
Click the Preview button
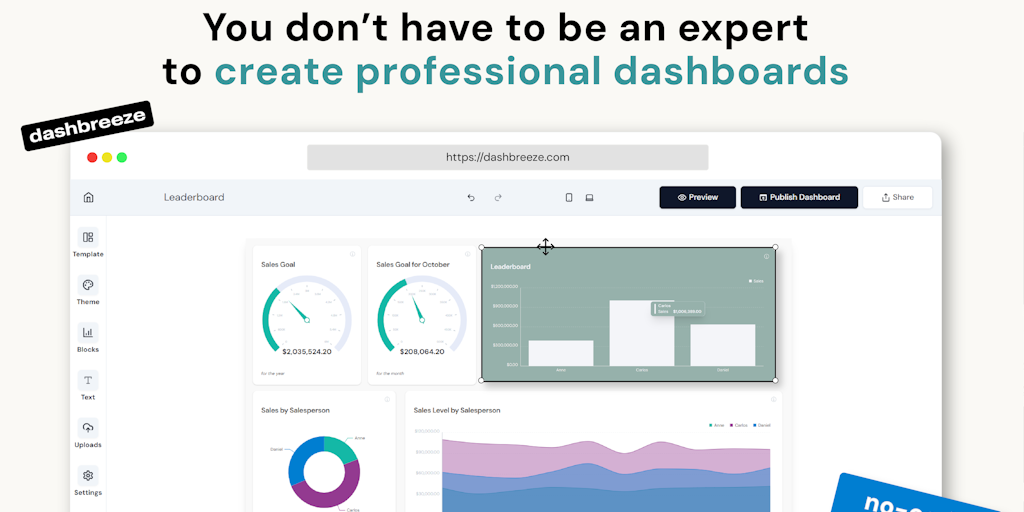(x=697, y=197)
